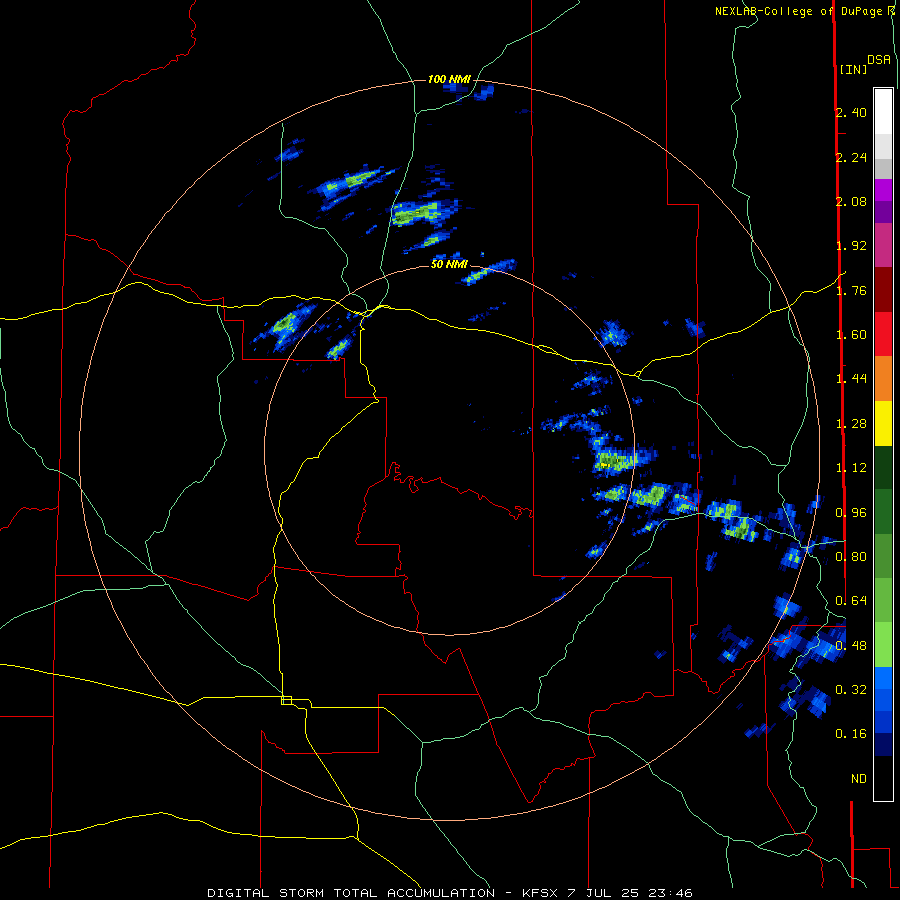Click the 1.92 legend value
The height and width of the screenshot is (900, 900).
[x=851, y=246]
